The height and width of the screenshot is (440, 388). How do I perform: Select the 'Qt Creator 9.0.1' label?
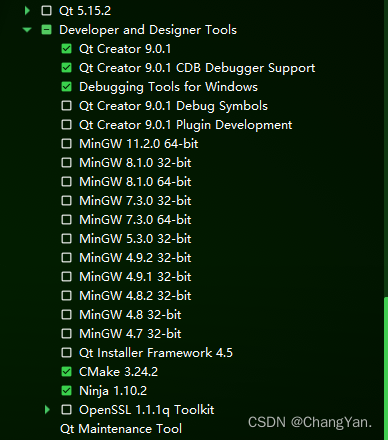(125, 49)
